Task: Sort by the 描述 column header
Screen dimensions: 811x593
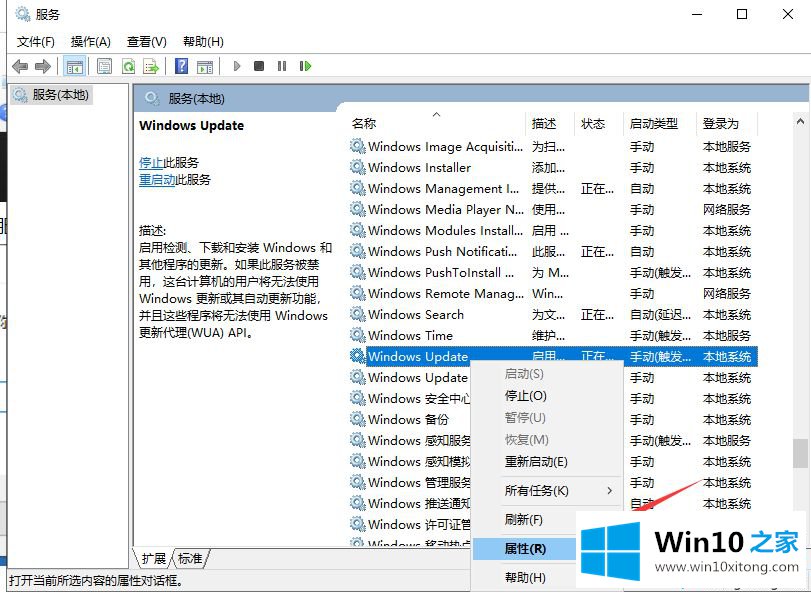Action: tap(550, 124)
